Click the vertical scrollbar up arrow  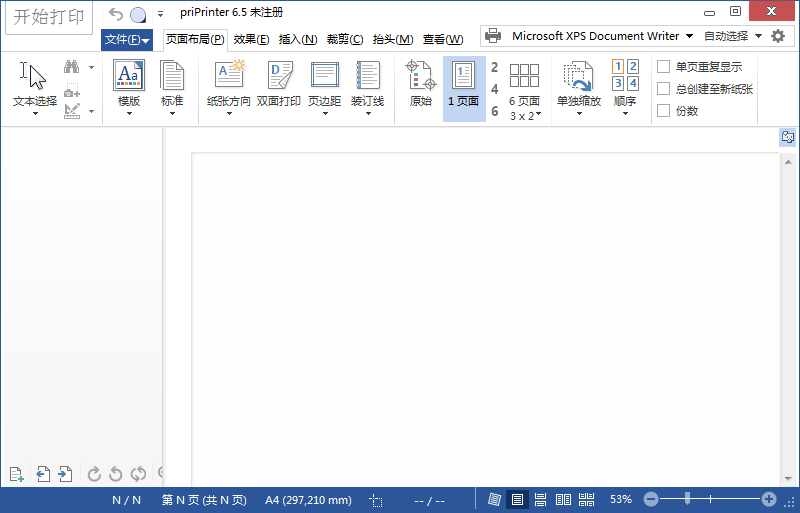pos(788,162)
